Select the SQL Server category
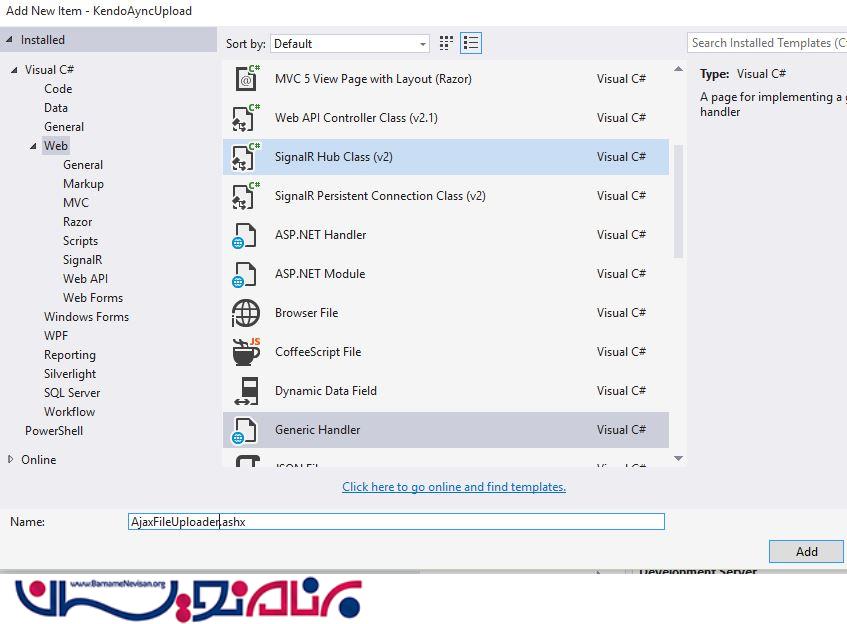Viewport: 847px width, 624px height. (72, 393)
